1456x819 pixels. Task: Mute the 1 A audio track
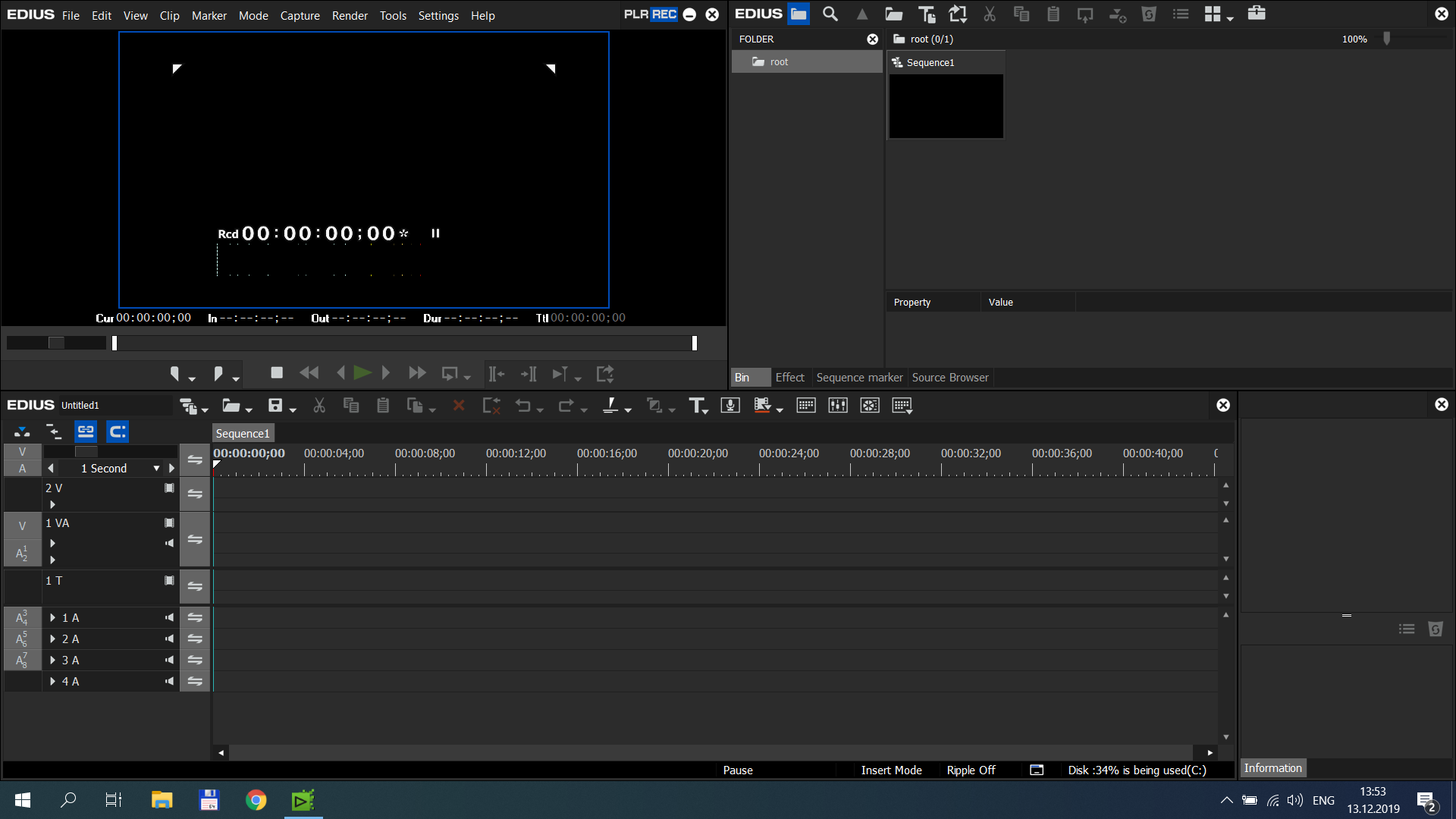click(169, 618)
